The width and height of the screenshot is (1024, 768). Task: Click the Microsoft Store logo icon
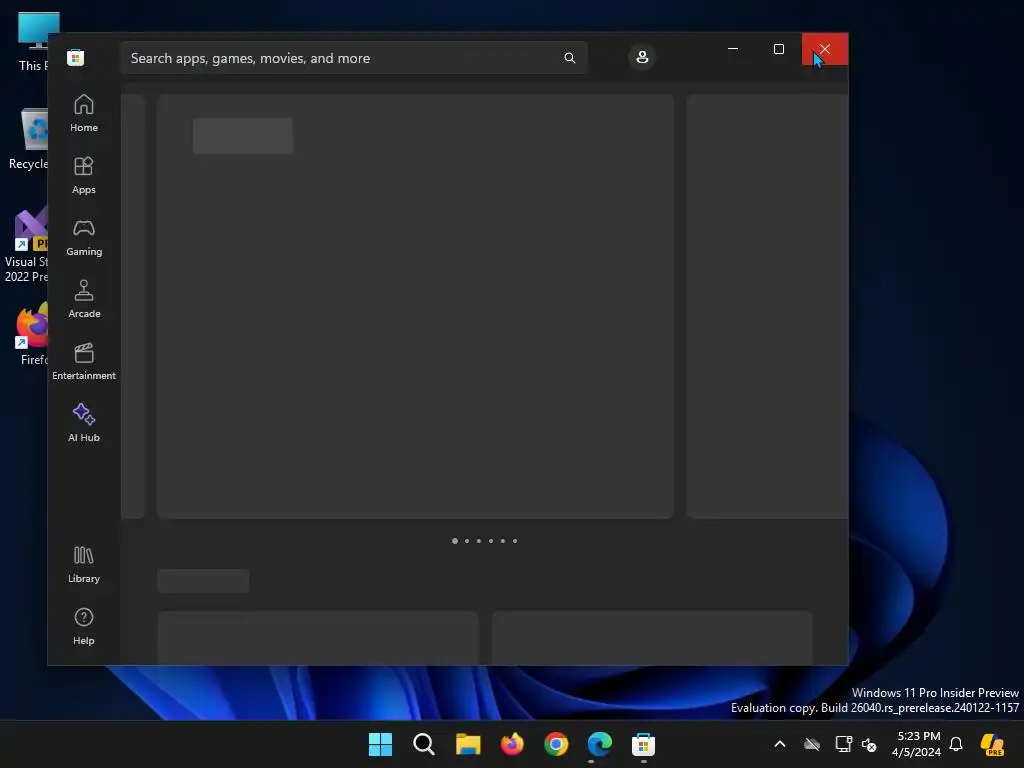coord(76,57)
